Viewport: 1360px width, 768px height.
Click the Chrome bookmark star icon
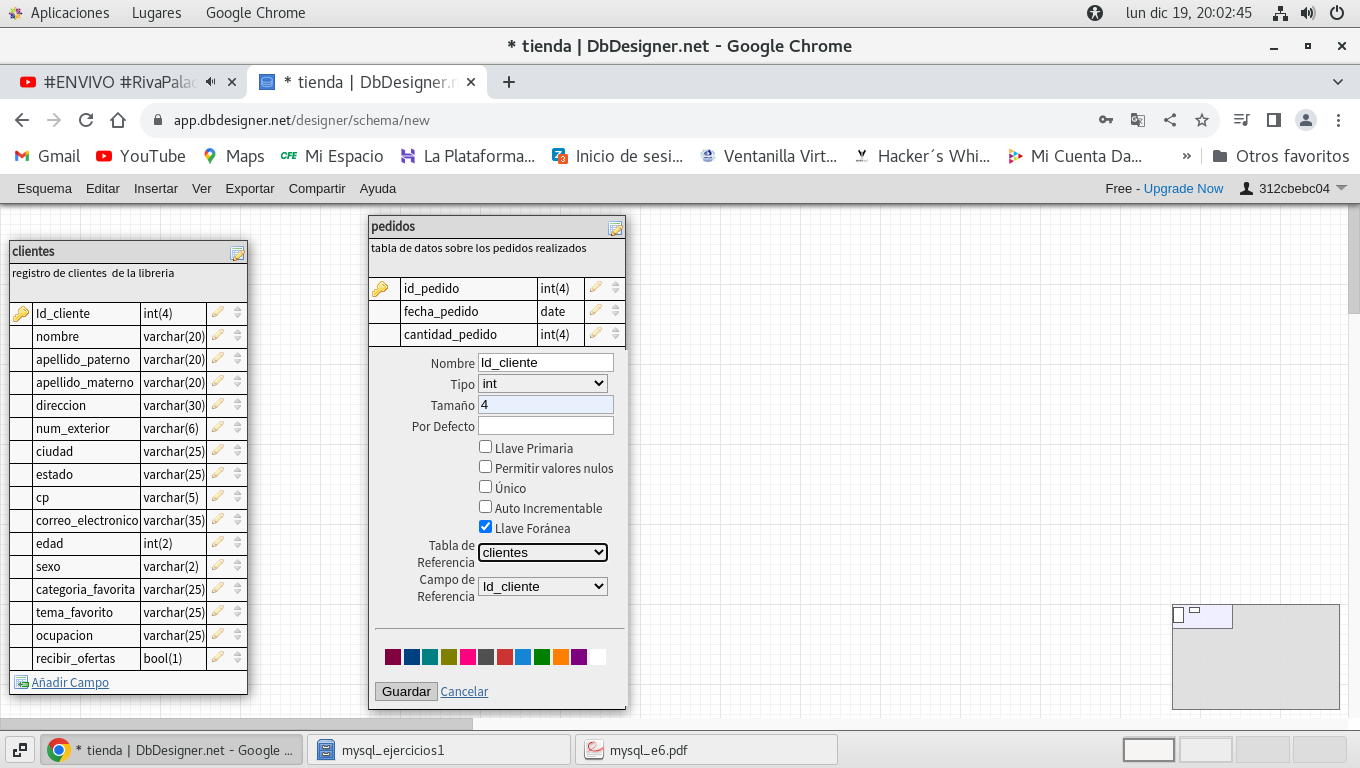1202,120
